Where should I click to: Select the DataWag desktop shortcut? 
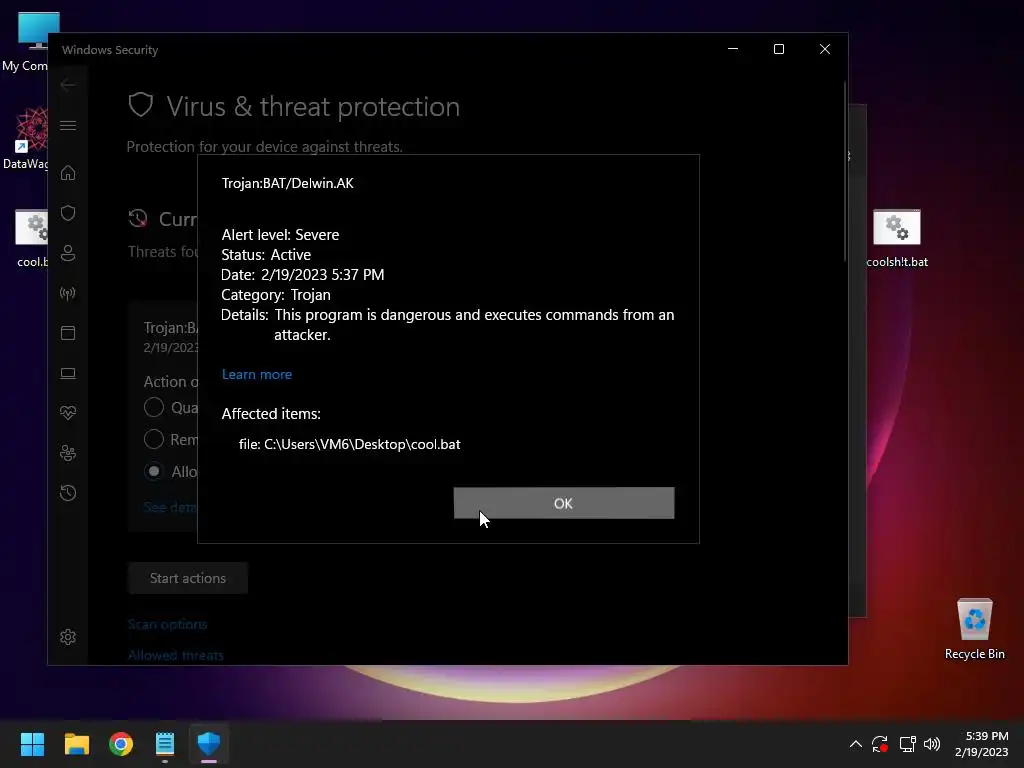click(26, 138)
